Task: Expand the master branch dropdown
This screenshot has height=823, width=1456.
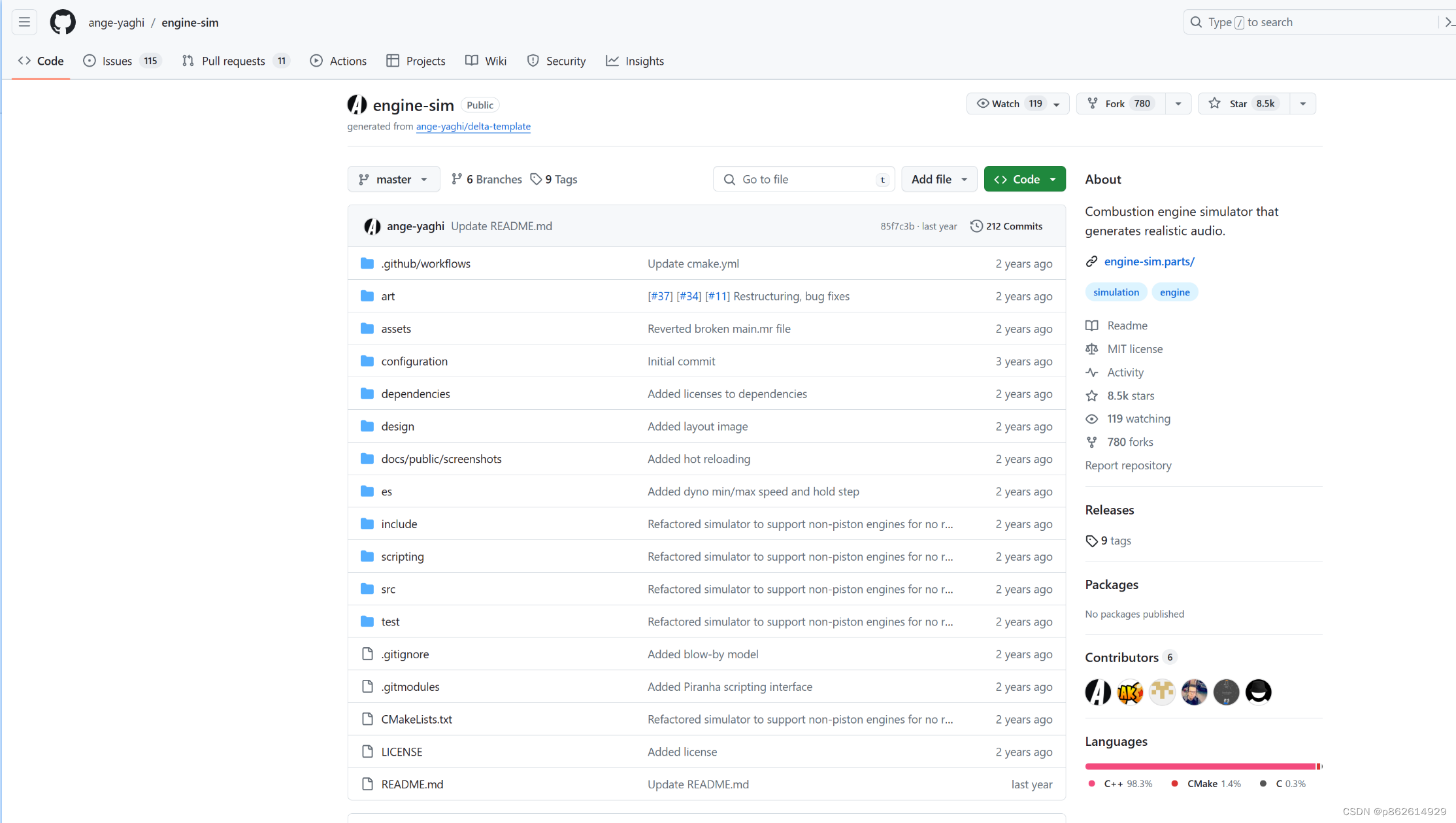Action: coord(393,179)
